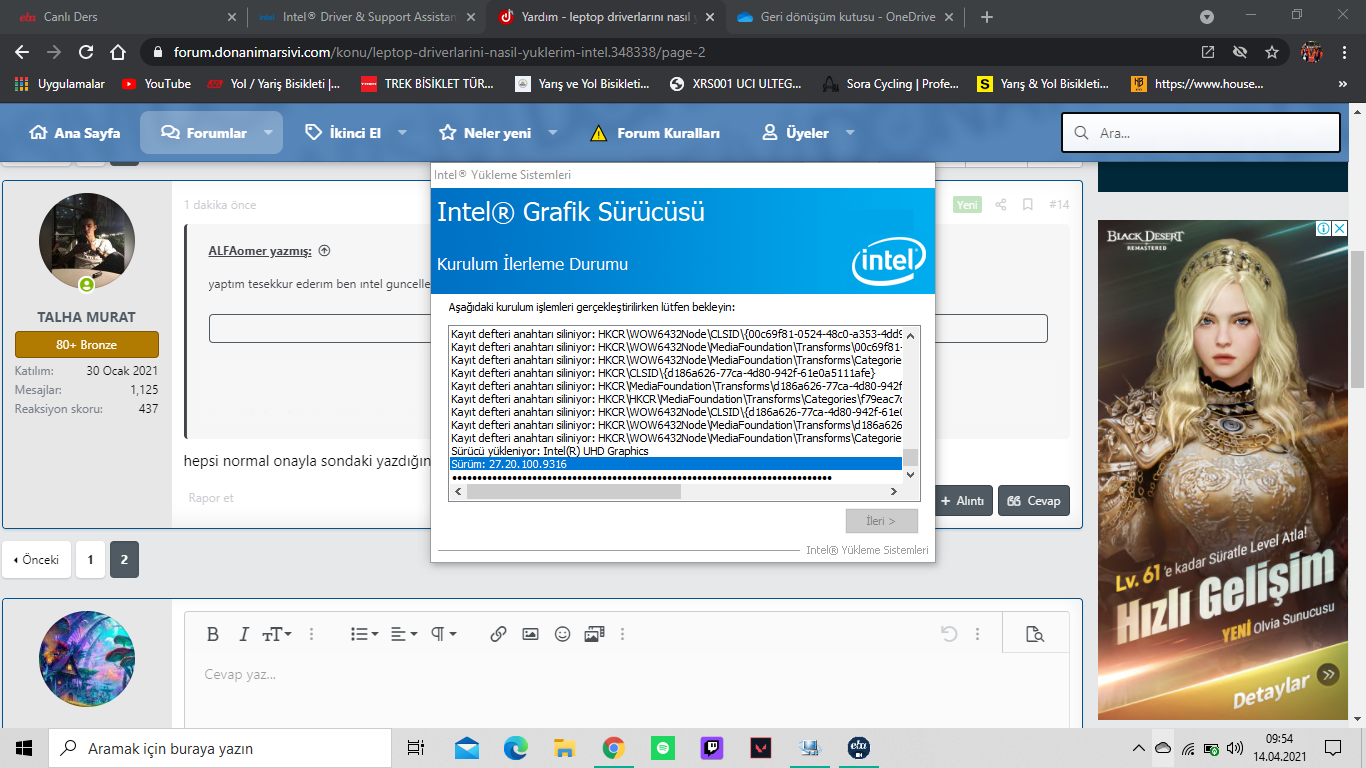Expand the Üyeler dropdown arrow

coord(850,133)
